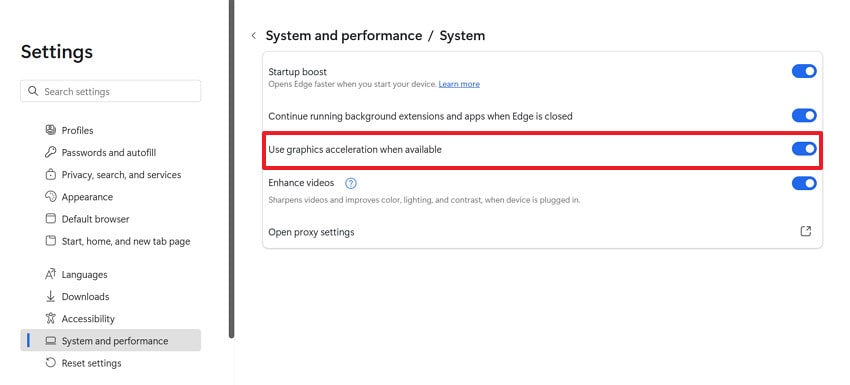Click the Accessibility person icon

coord(50,319)
